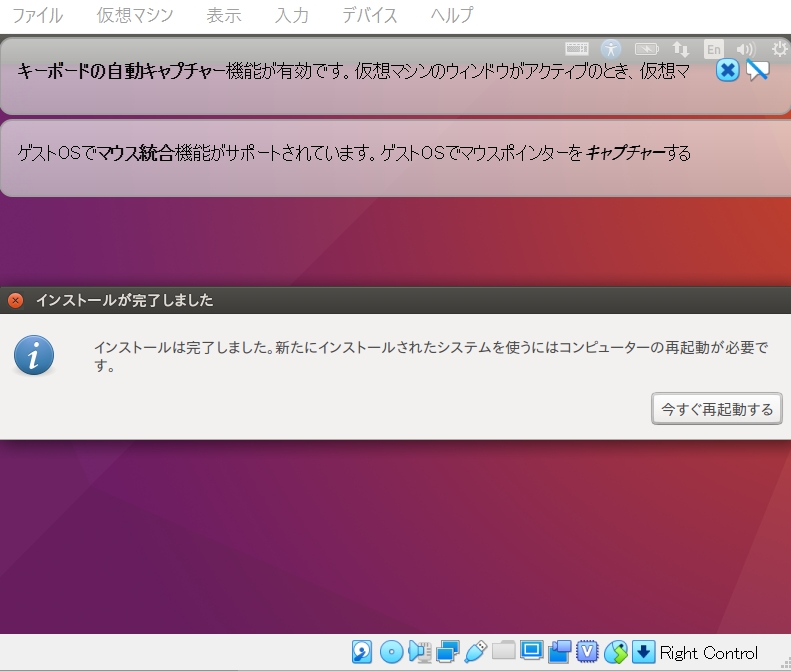The image size is (791, 671).
Task: Click the 今すぐ再起動する button
Action: tap(717, 409)
